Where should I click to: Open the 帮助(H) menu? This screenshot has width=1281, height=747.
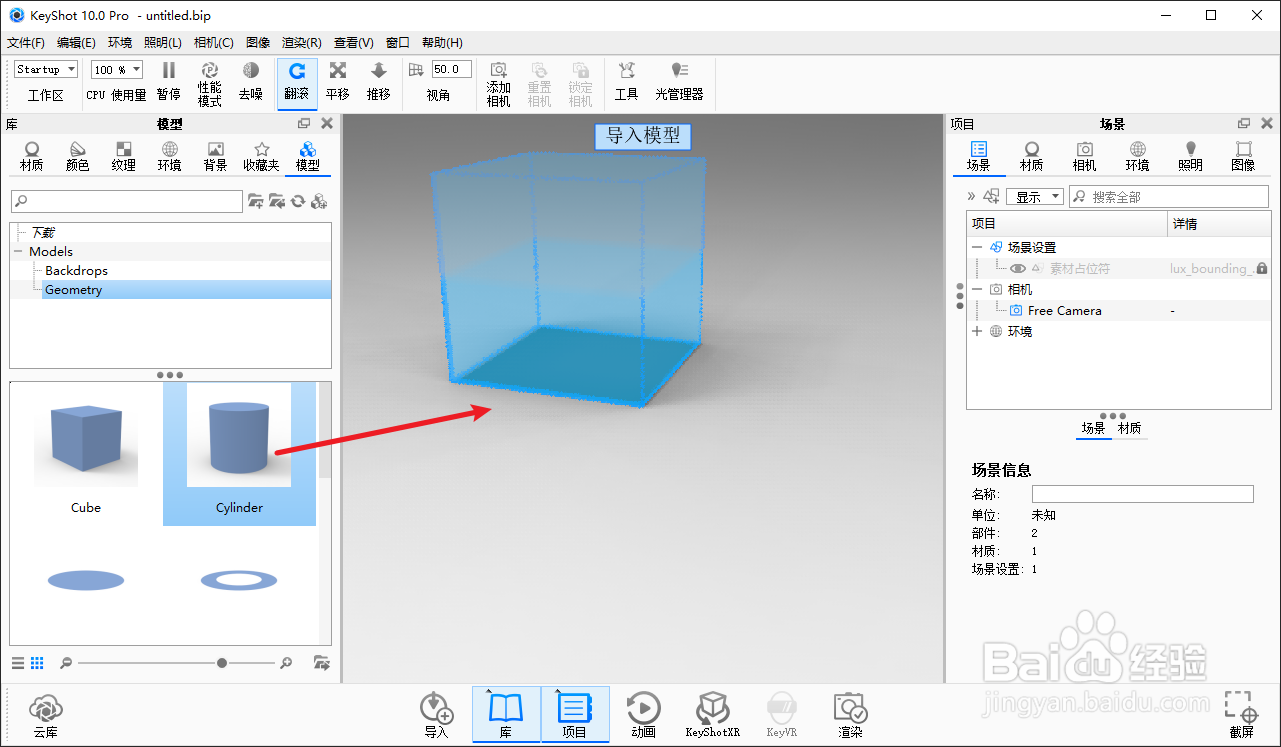(x=442, y=43)
